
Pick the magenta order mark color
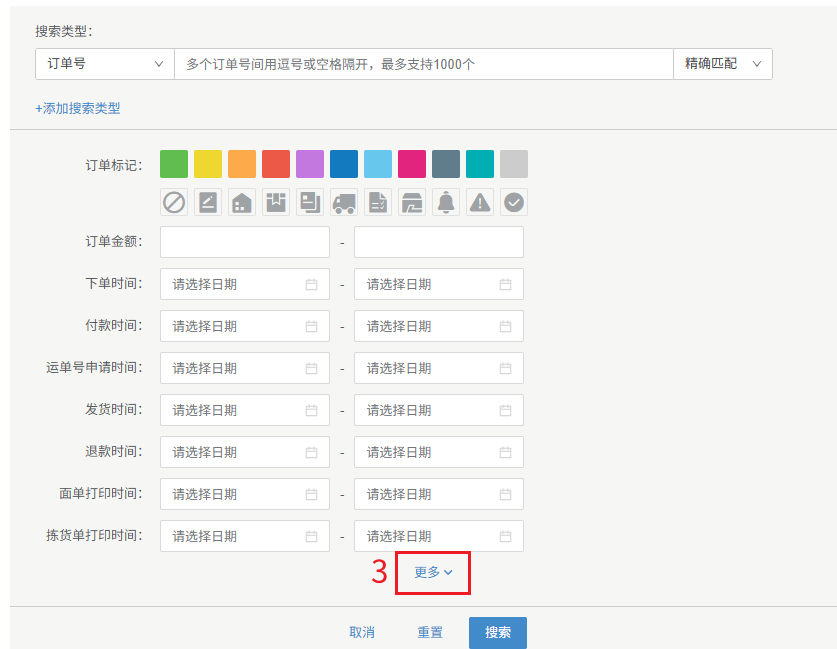click(x=412, y=164)
